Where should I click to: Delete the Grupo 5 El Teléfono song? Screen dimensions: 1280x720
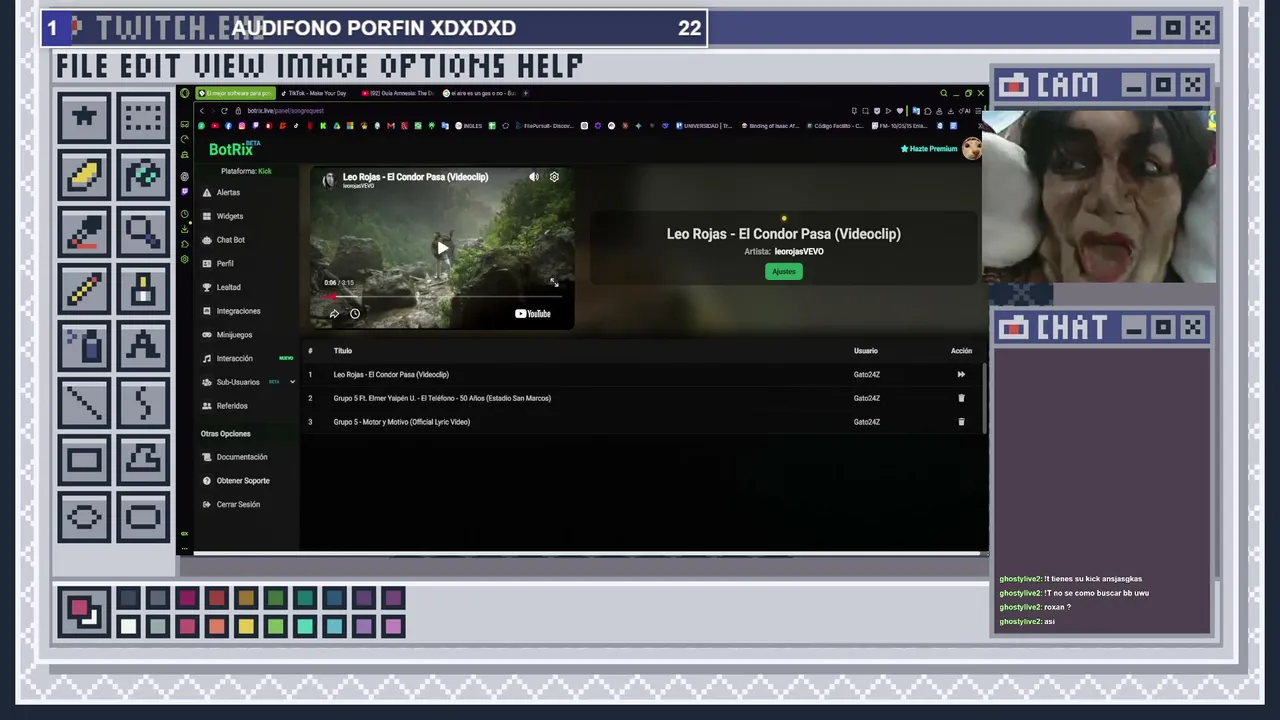(x=961, y=398)
